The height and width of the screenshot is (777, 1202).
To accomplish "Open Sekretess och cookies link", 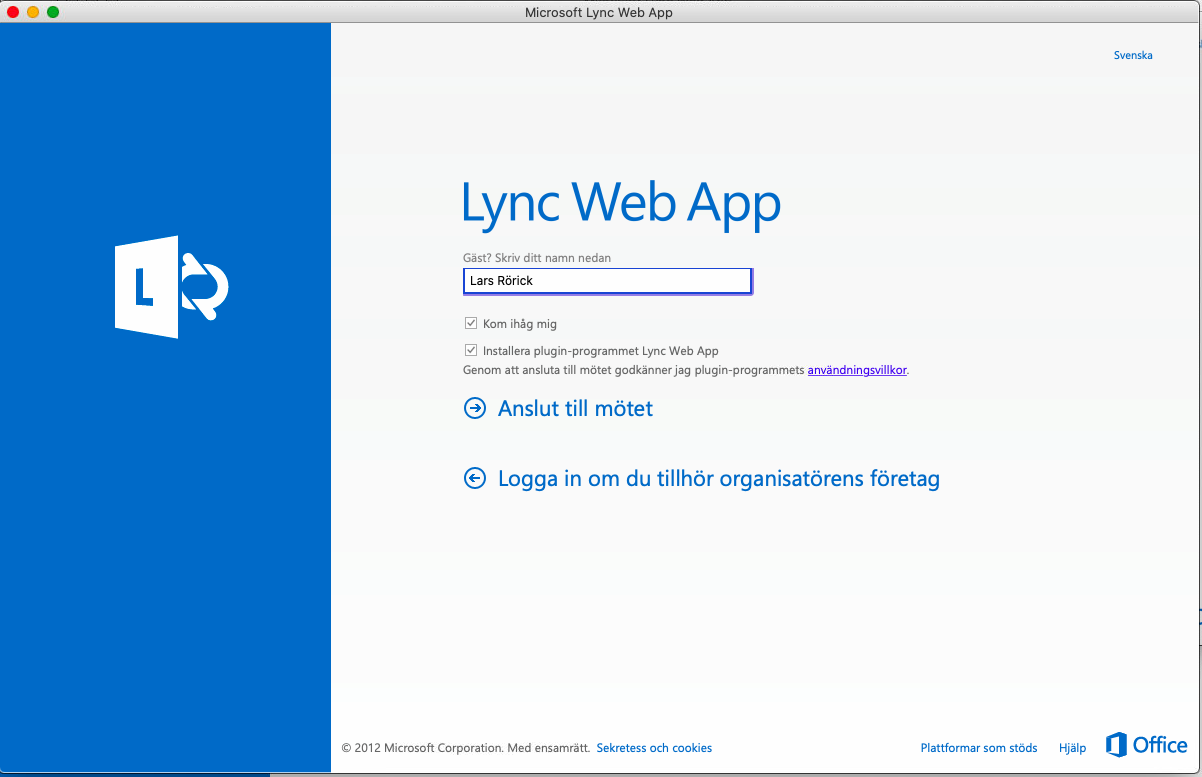I will tap(654, 748).
